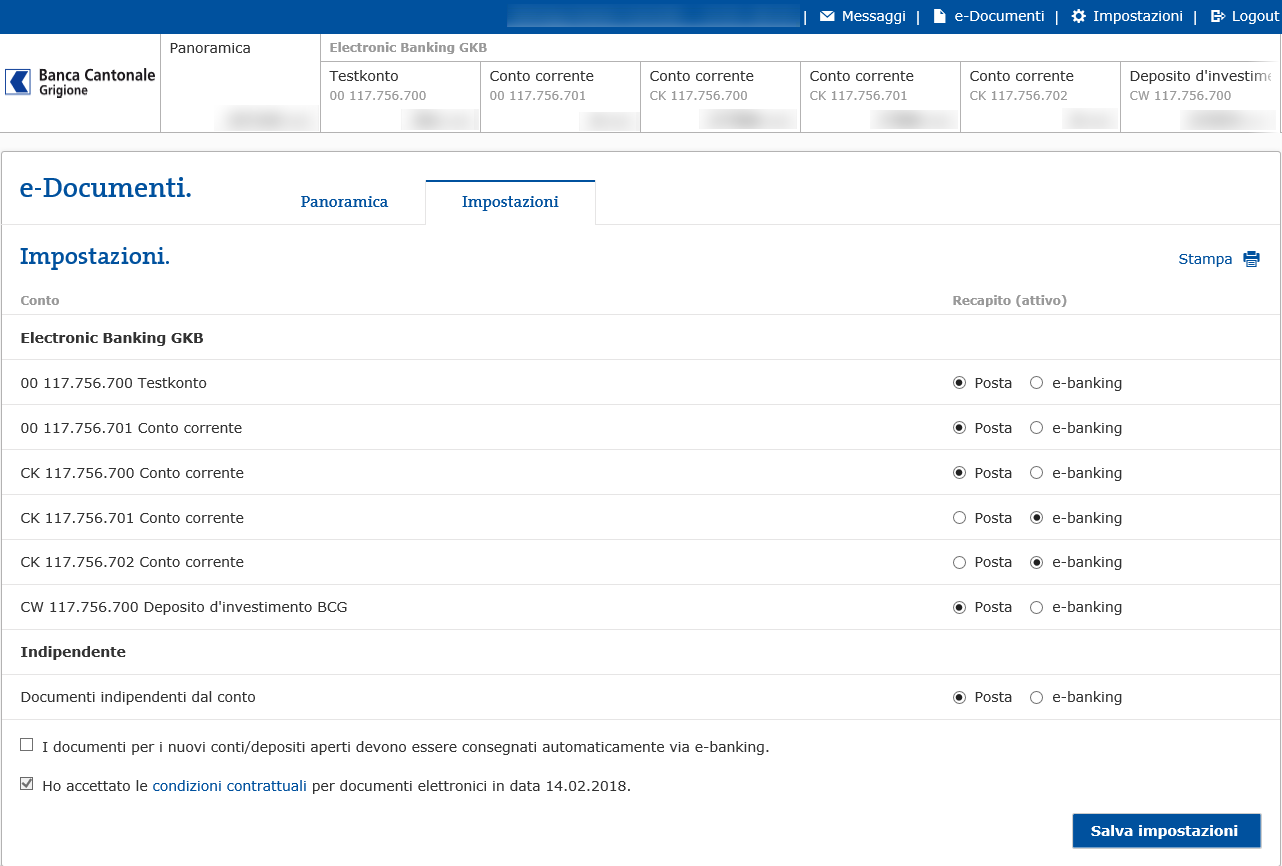Click the Conto column header
Viewport: 1282px width, 866px height.
pos(40,301)
